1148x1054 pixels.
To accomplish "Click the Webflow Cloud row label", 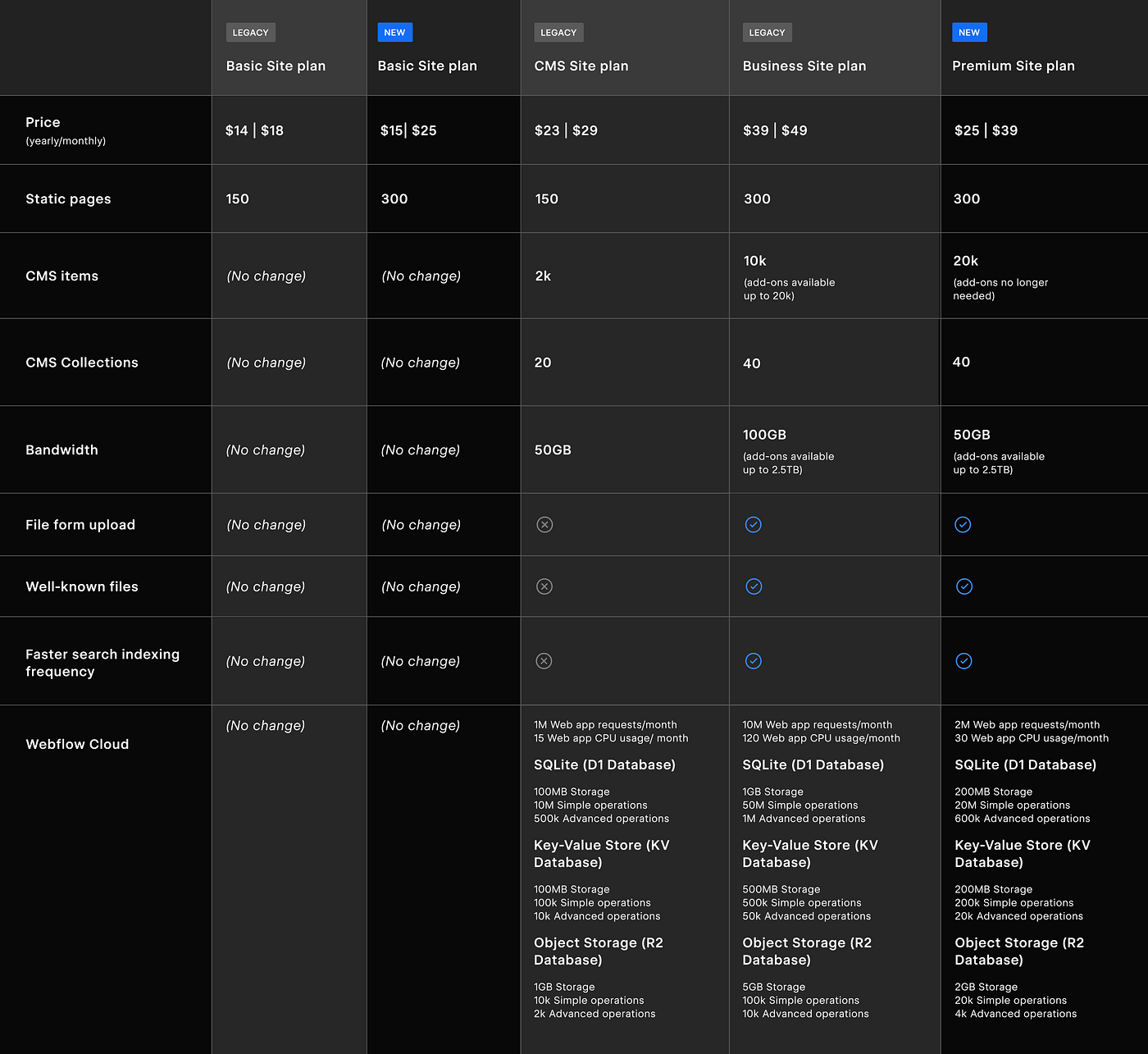I will pos(77,744).
